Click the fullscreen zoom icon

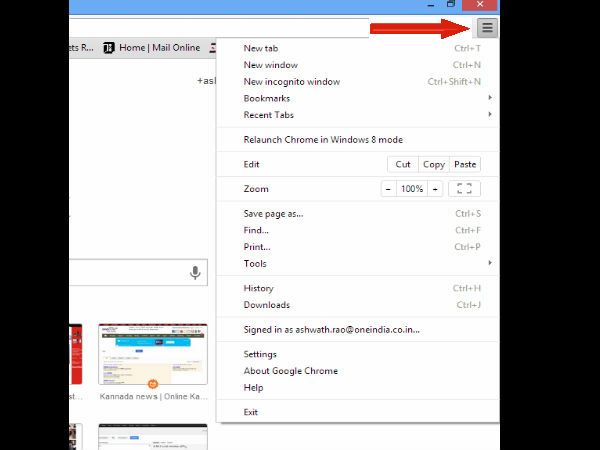point(463,189)
